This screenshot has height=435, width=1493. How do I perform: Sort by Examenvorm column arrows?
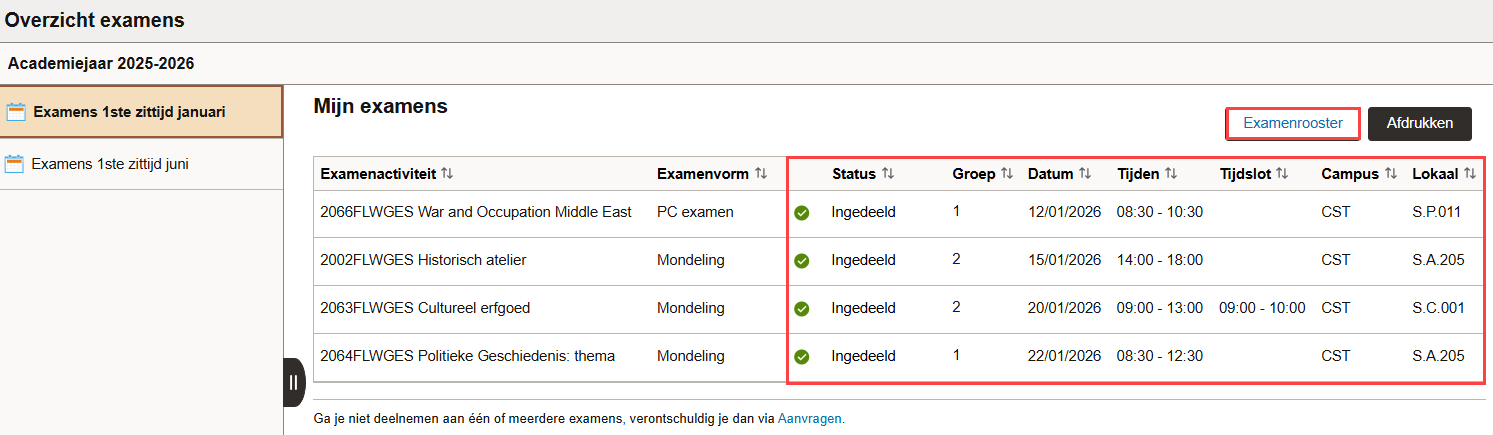click(x=761, y=174)
